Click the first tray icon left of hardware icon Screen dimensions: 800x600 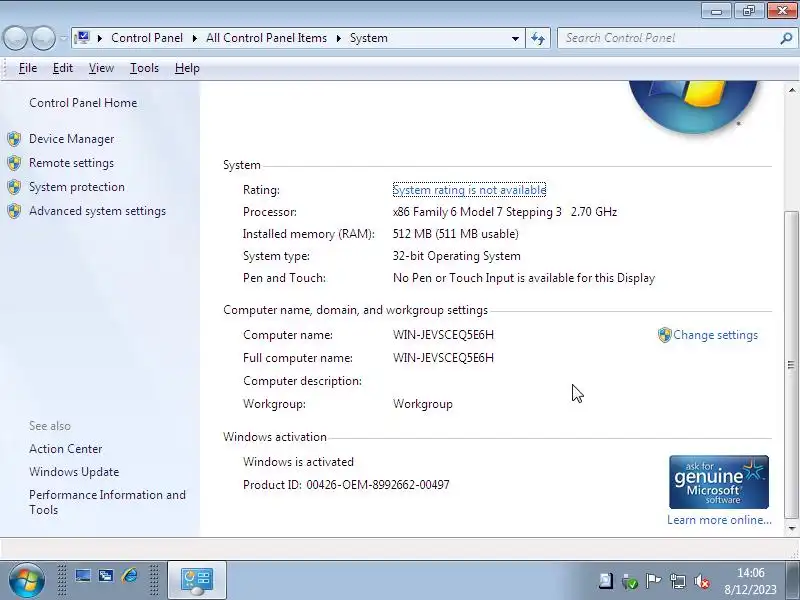(x=606, y=580)
